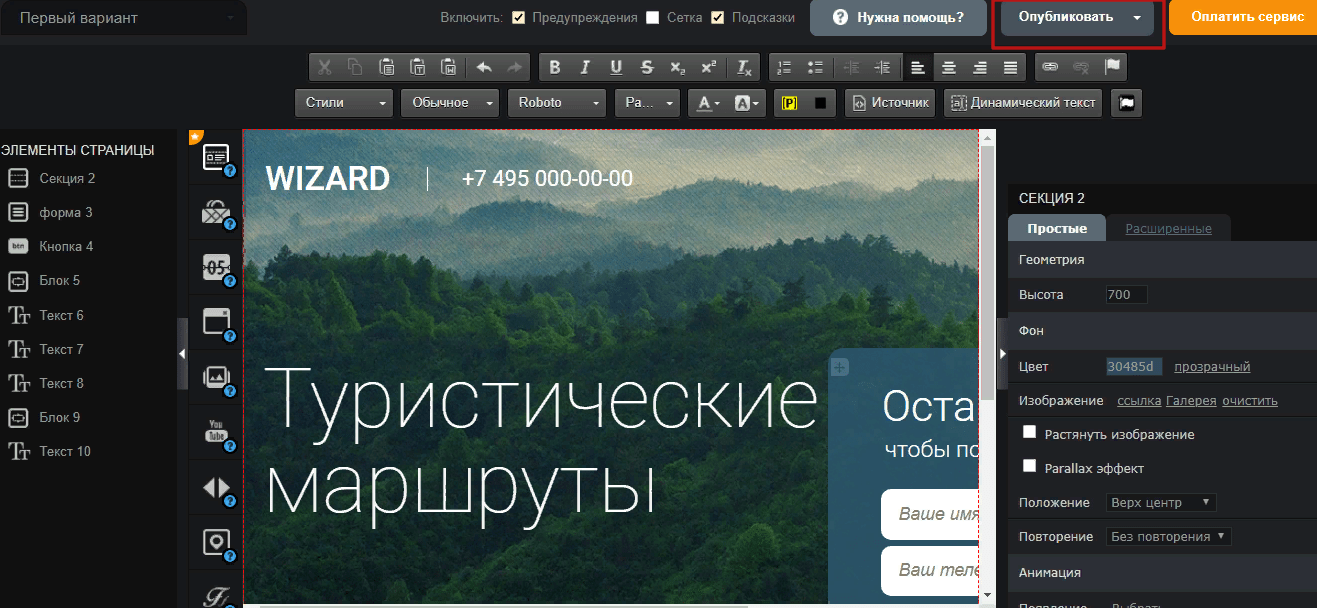Open the background color picker dropdown
This screenshot has width=1317, height=608.
tap(747, 102)
